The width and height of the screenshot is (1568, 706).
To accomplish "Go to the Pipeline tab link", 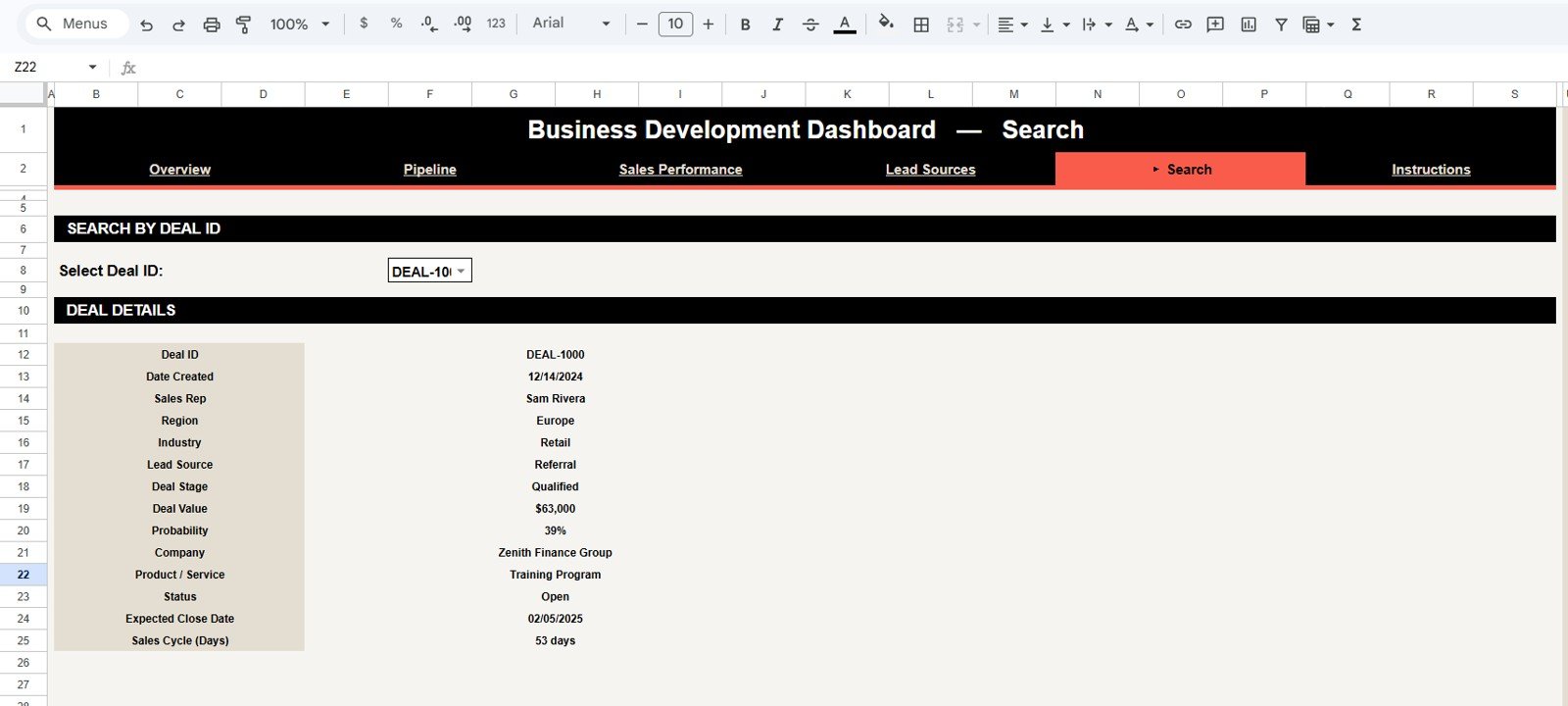I will click(x=429, y=170).
